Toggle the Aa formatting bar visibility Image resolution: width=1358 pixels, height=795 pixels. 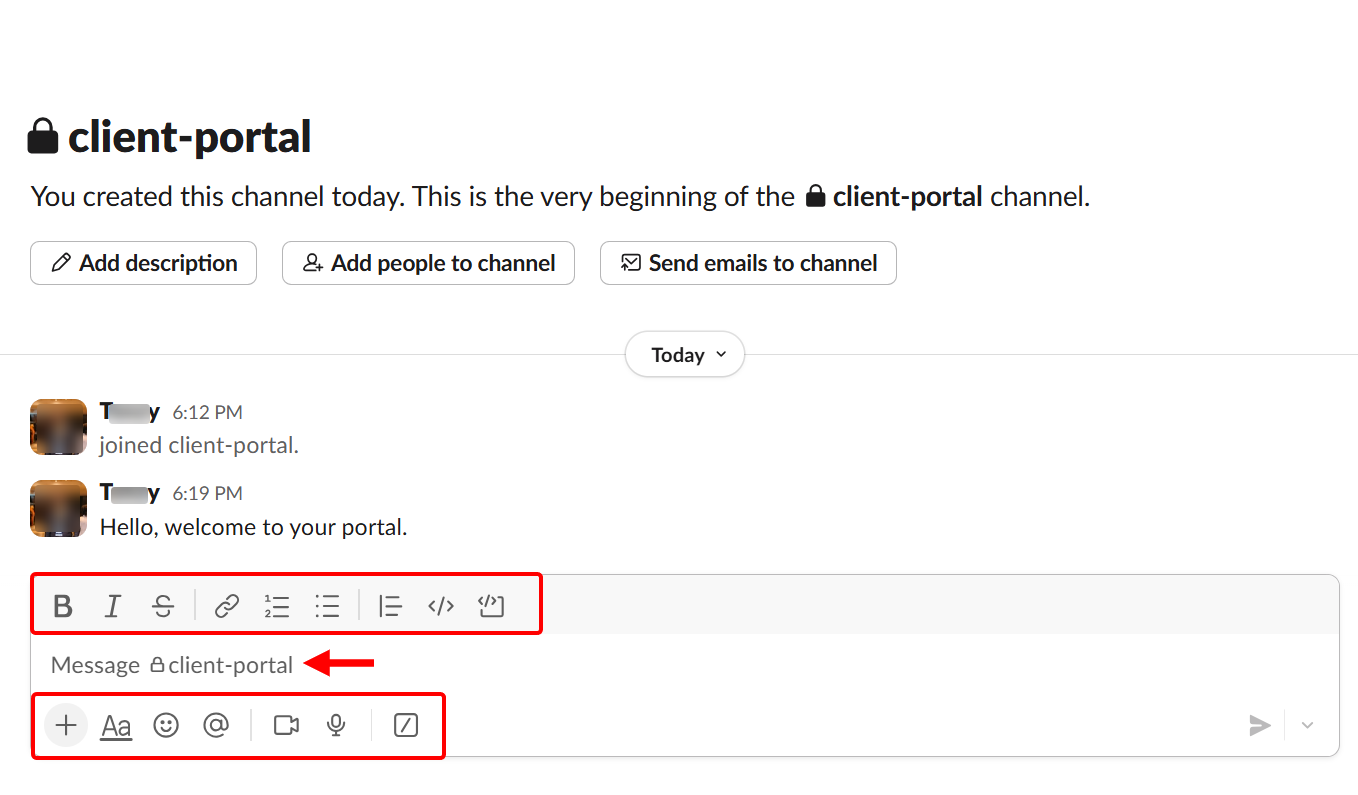tap(115, 725)
